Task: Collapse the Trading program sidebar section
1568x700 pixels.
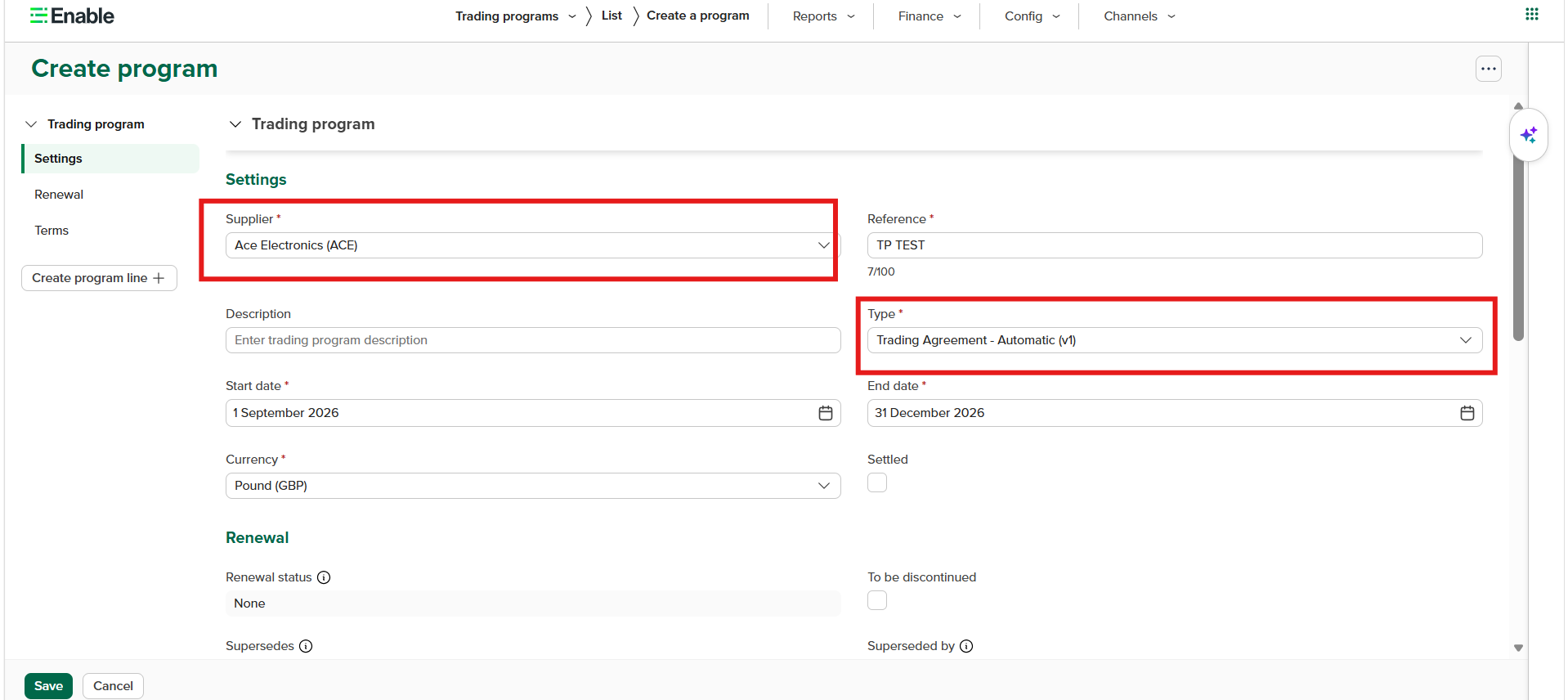Action: pos(31,124)
